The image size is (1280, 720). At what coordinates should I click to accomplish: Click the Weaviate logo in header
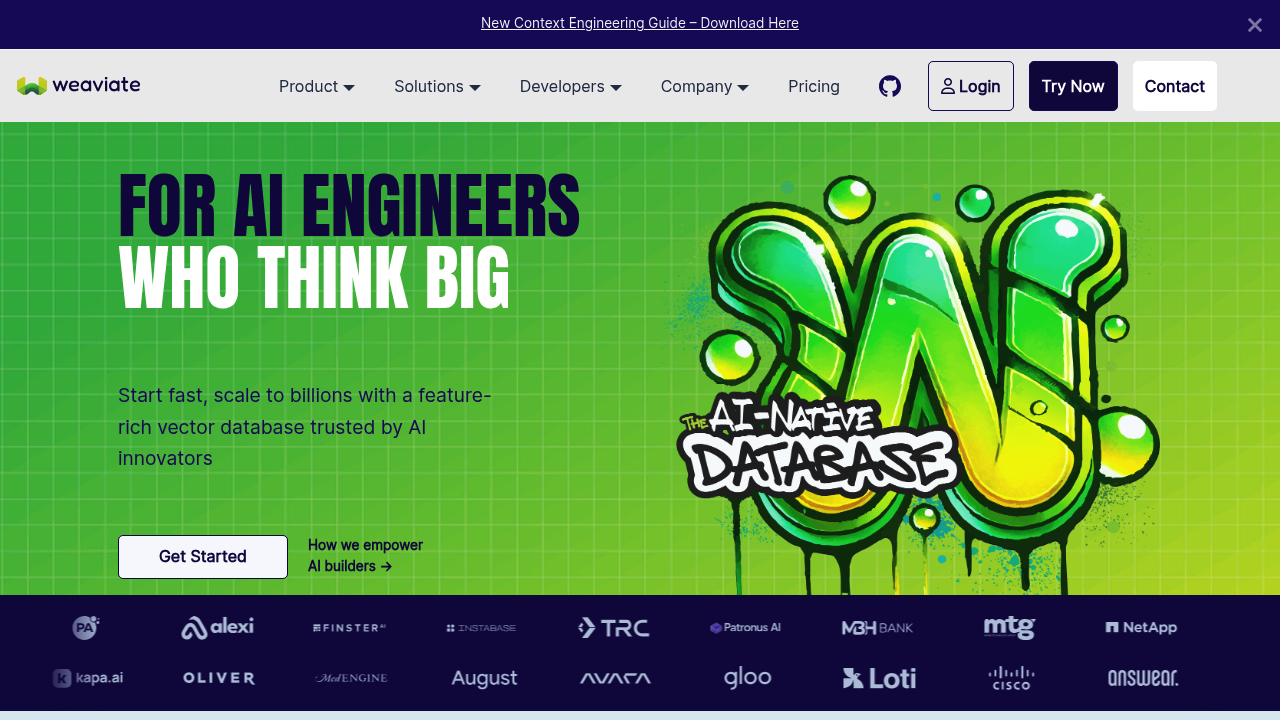tap(79, 86)
